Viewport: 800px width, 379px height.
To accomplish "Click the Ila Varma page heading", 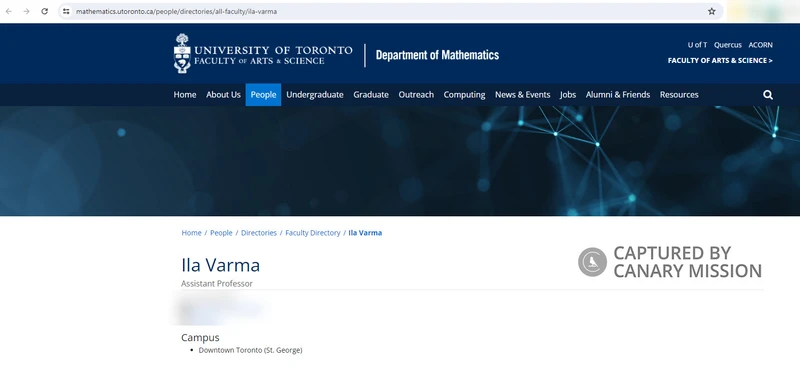I will (x=220, y=265).
